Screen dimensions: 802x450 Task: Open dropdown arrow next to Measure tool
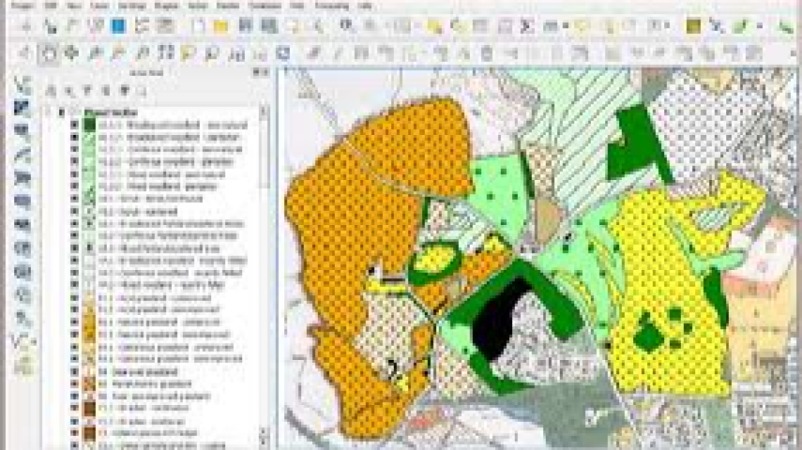click(x=565, y=26)
